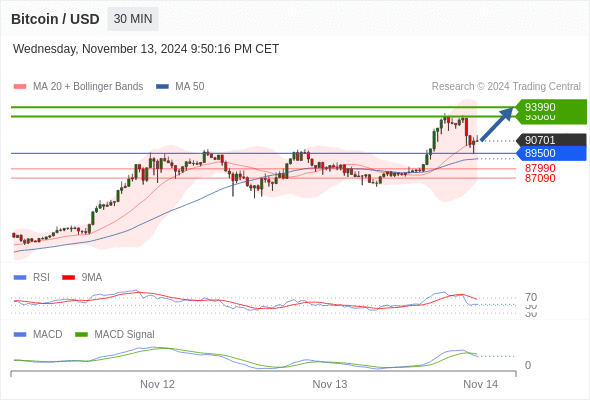590x400 pixels.
Task: Click the Nov 14 date marker
Action: click(481, 384)
